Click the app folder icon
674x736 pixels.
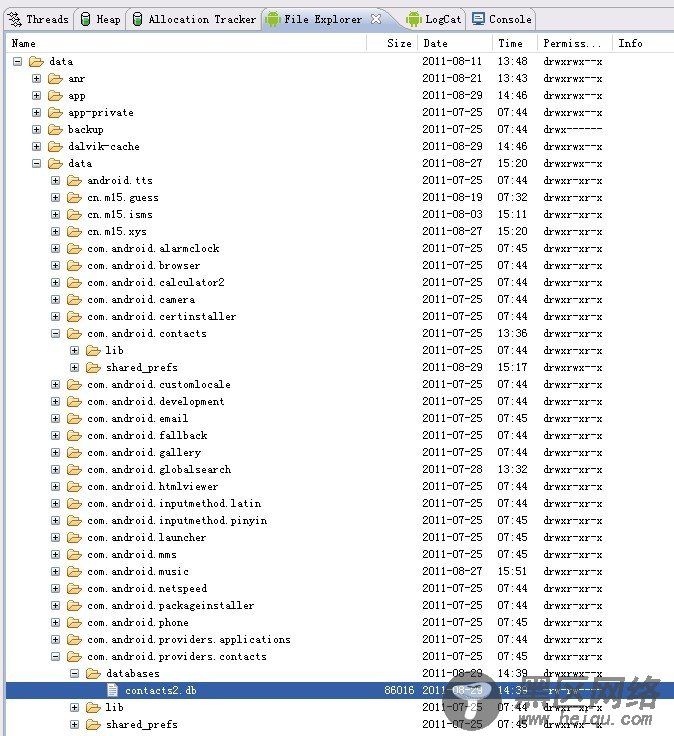(55, 96)
